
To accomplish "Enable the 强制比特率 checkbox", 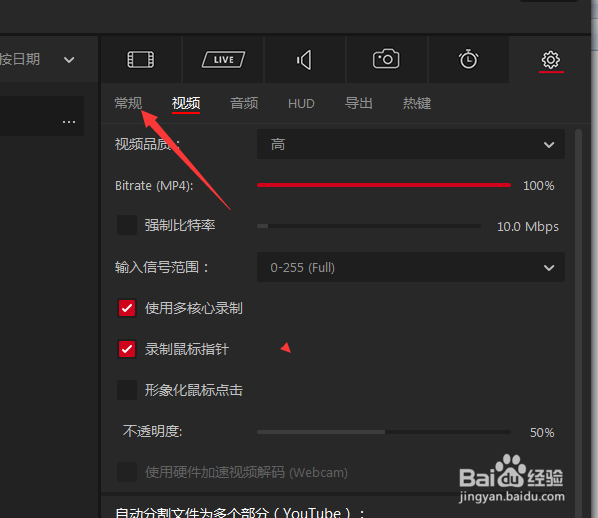I will click(x=127, y=225).
